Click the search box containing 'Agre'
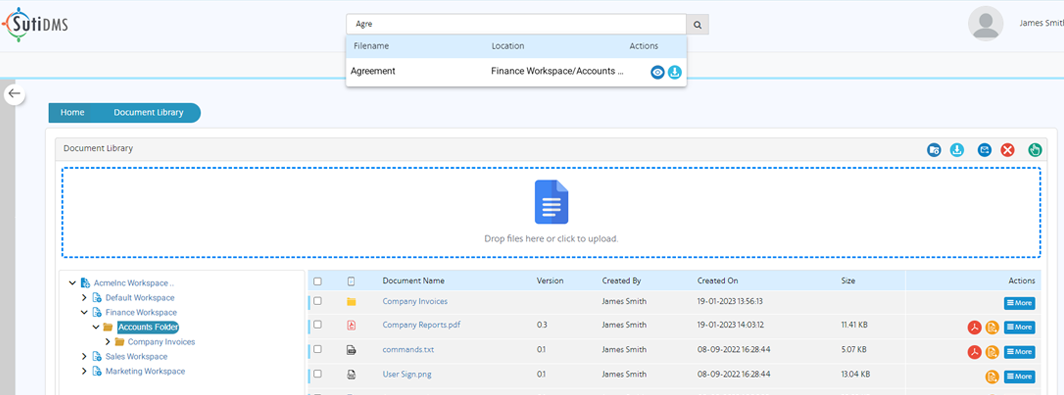Viewport: 1064px width, 395px height. tap(516, 24)
